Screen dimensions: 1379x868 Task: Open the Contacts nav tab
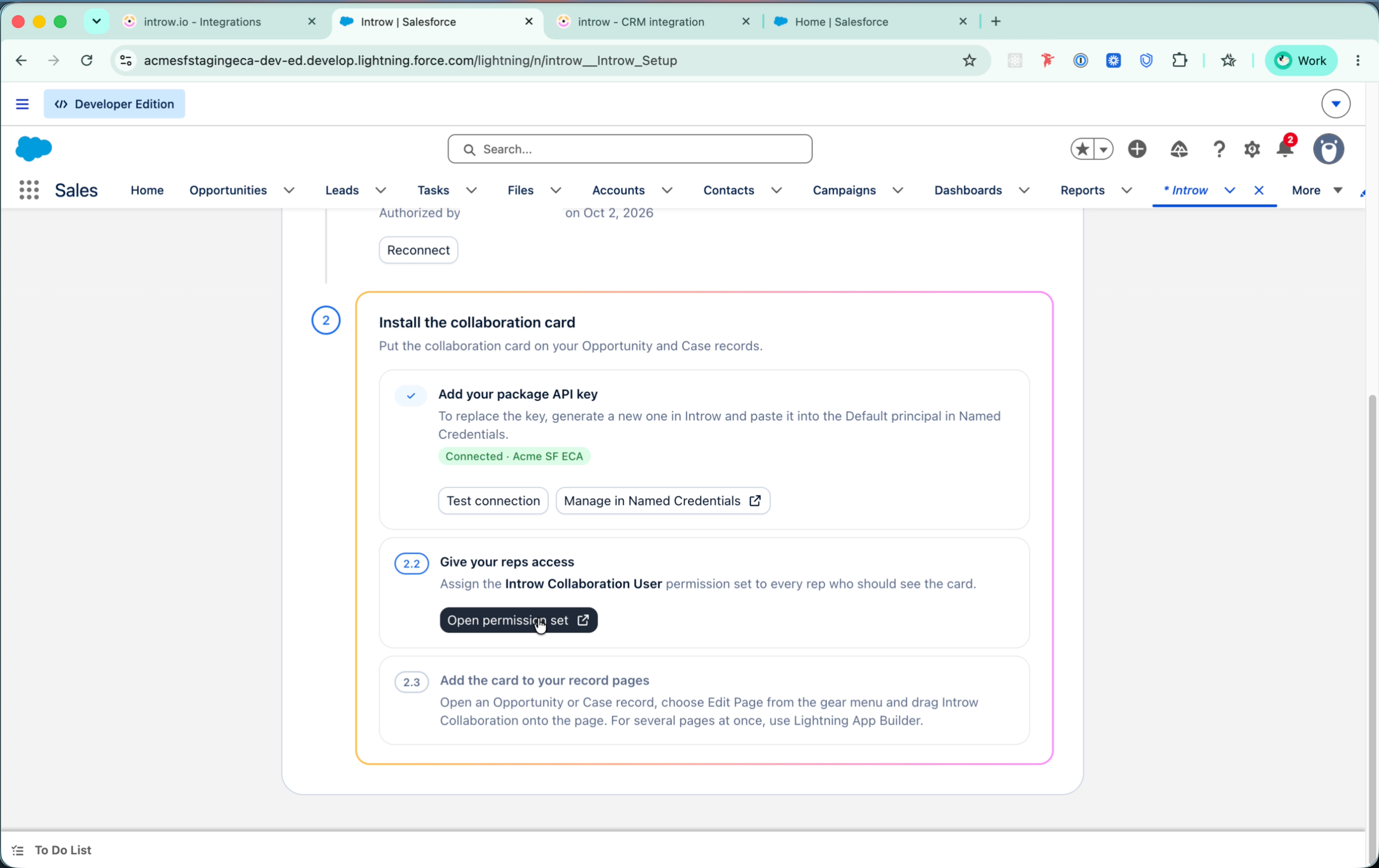coord(728,190)
